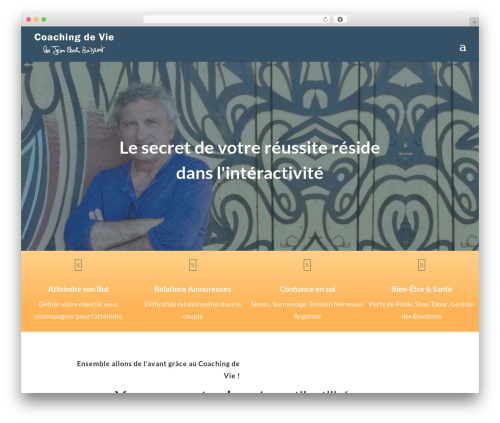
Task: Click the text 'Stress, Surmenage, Tension Nerveuse, Angoisse'
Action: [x=307, y=310]
